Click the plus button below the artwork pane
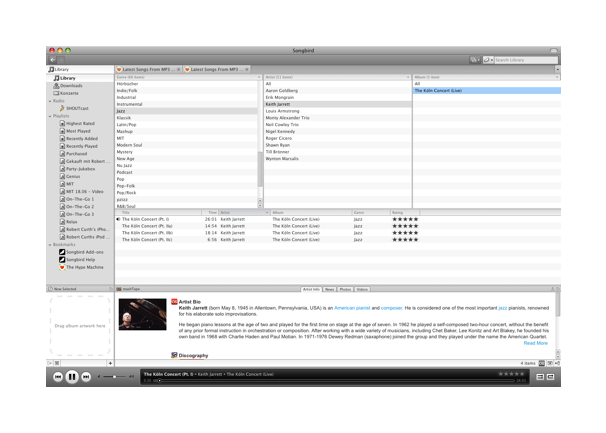Viewport: 606px width, 433px height. click(x=110, y=363)
